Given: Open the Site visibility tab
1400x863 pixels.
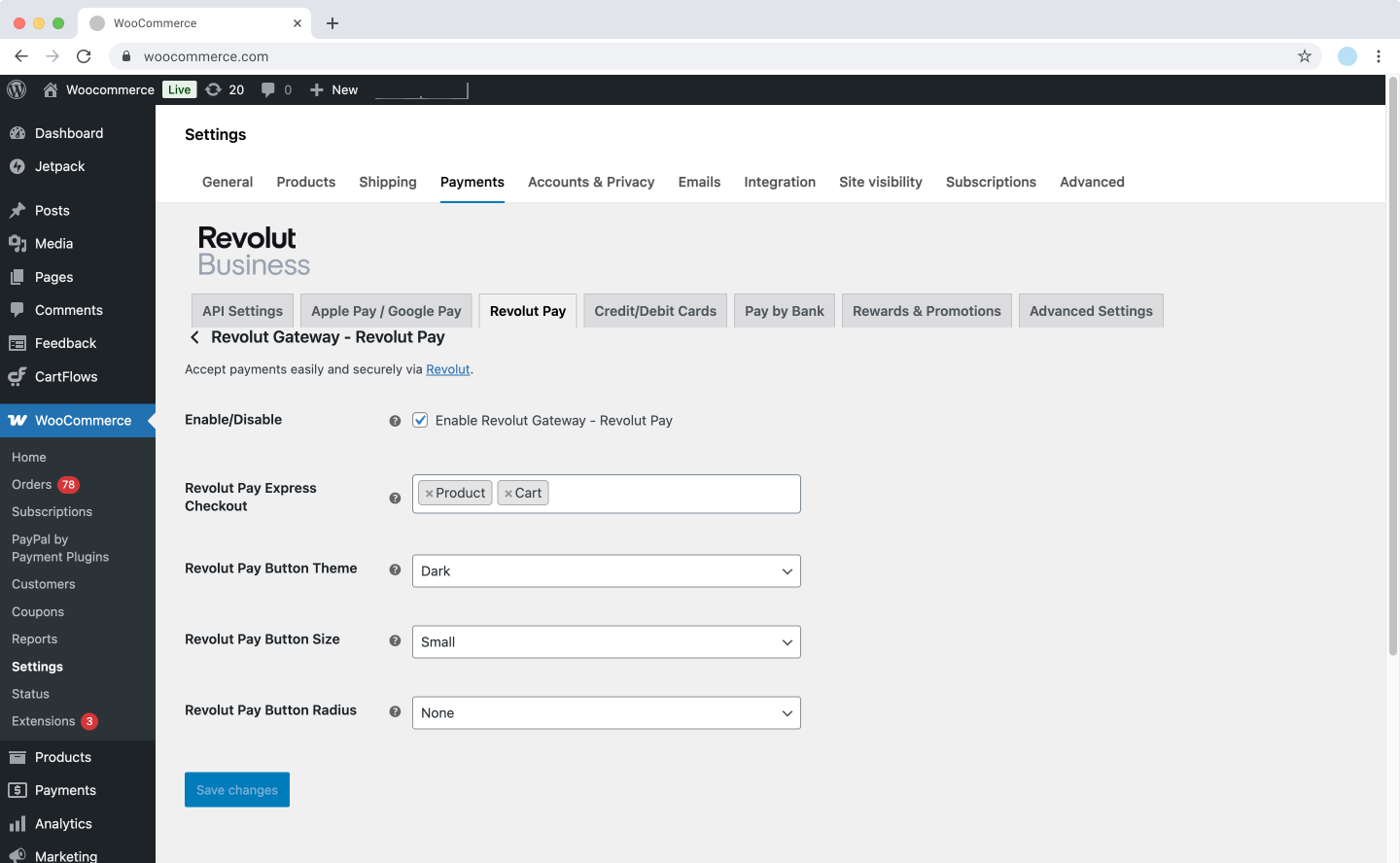Looking at the screenshot, I should pyautogui.click(x=881, y=182).
